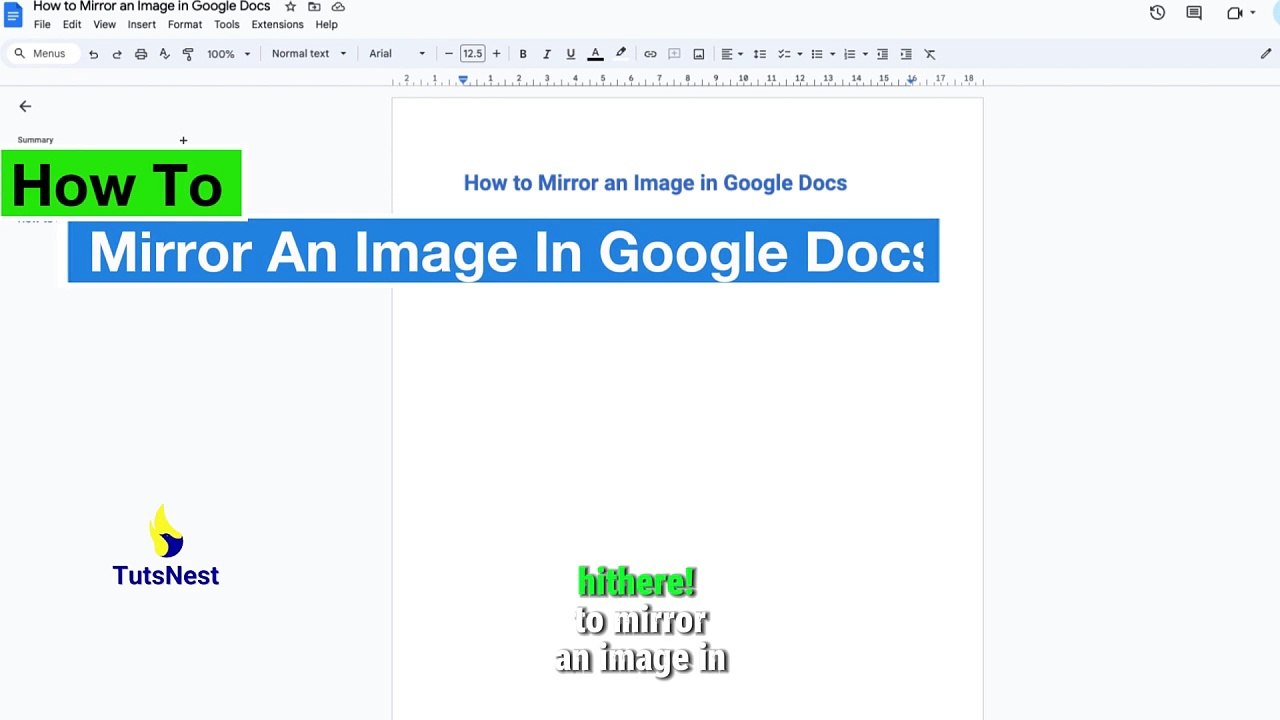
Task: Open the Normal text style dropdown
Action: (309, 54)
